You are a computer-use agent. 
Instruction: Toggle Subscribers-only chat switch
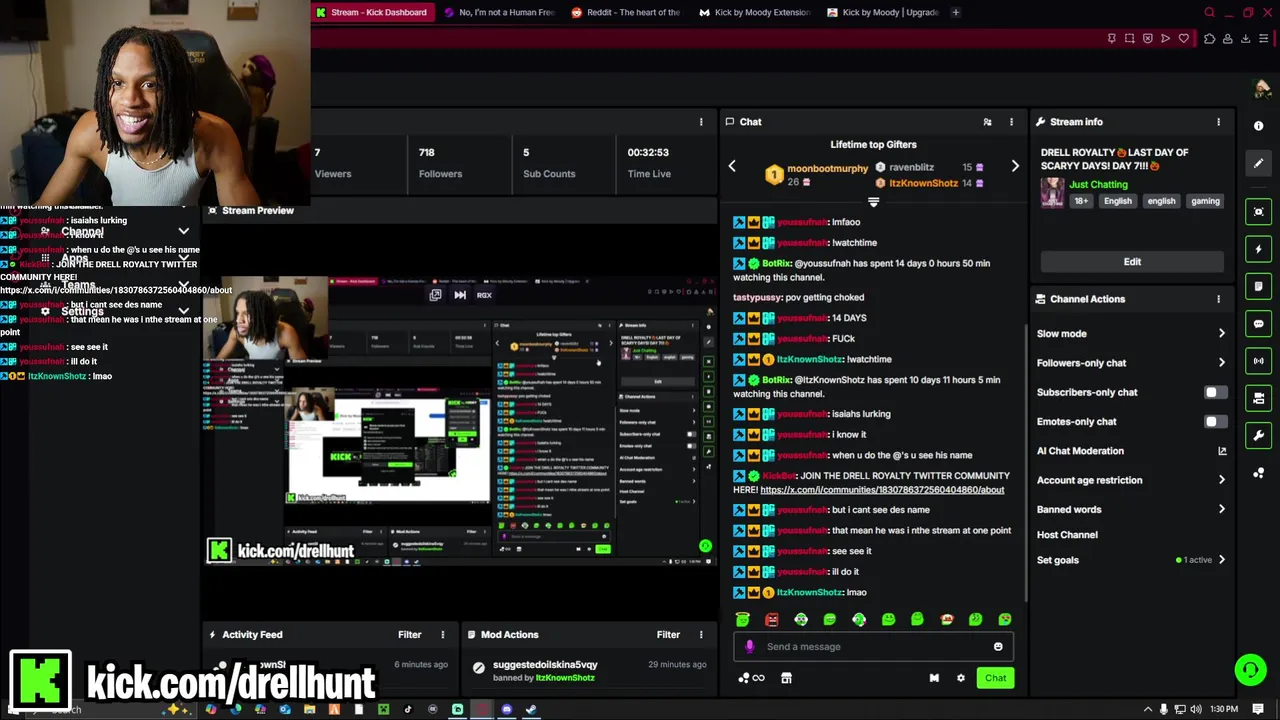[x=1214, y=392]
